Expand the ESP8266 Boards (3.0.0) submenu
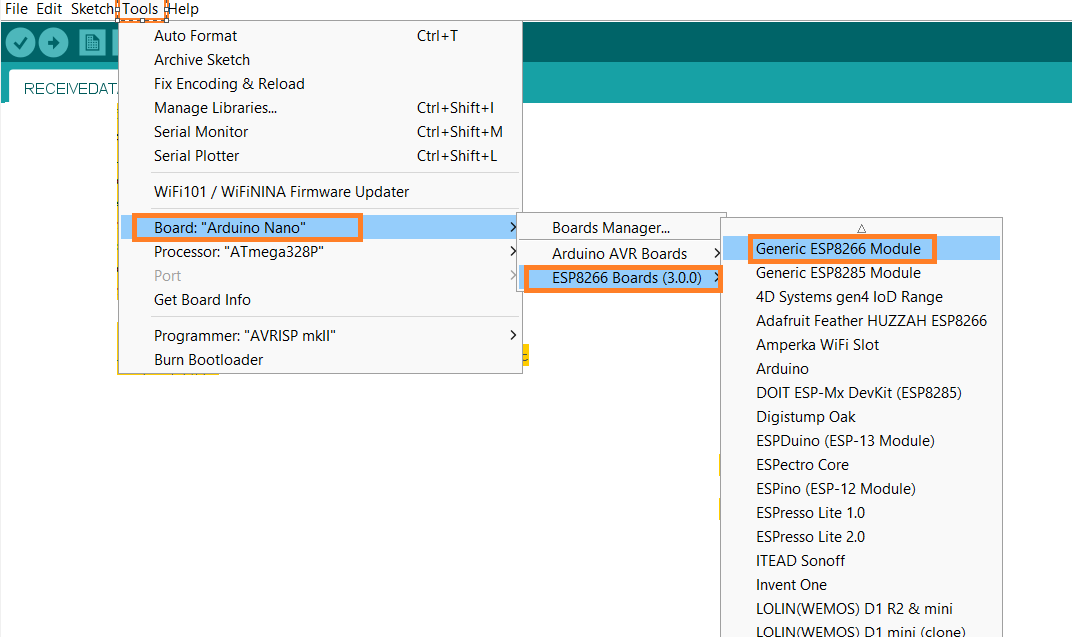The width and height of the screenshot is (1072, 637). (x=620, y=277)
